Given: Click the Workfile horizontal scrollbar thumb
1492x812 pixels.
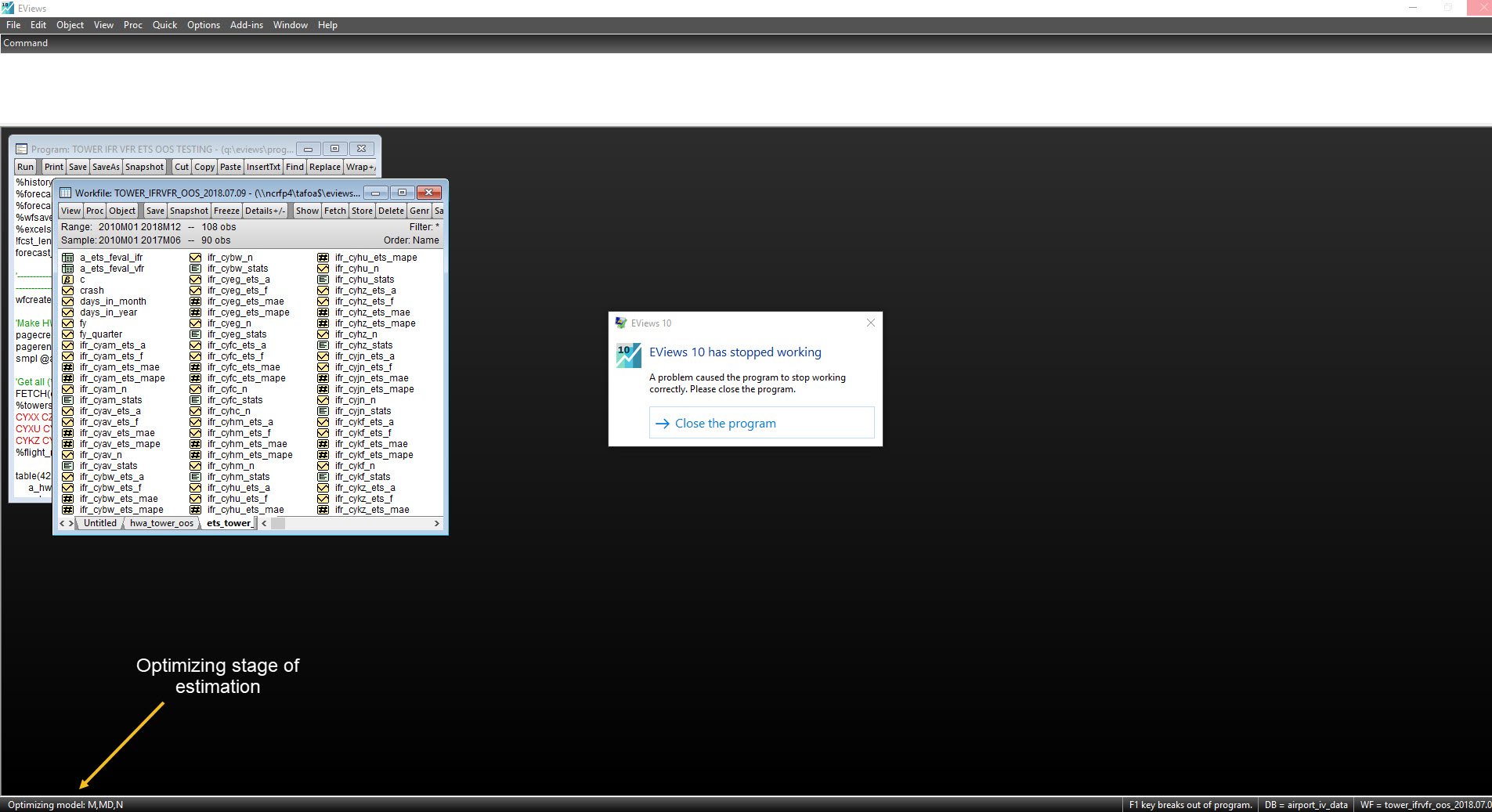Looking at the screenshot, I should point(278,523).
